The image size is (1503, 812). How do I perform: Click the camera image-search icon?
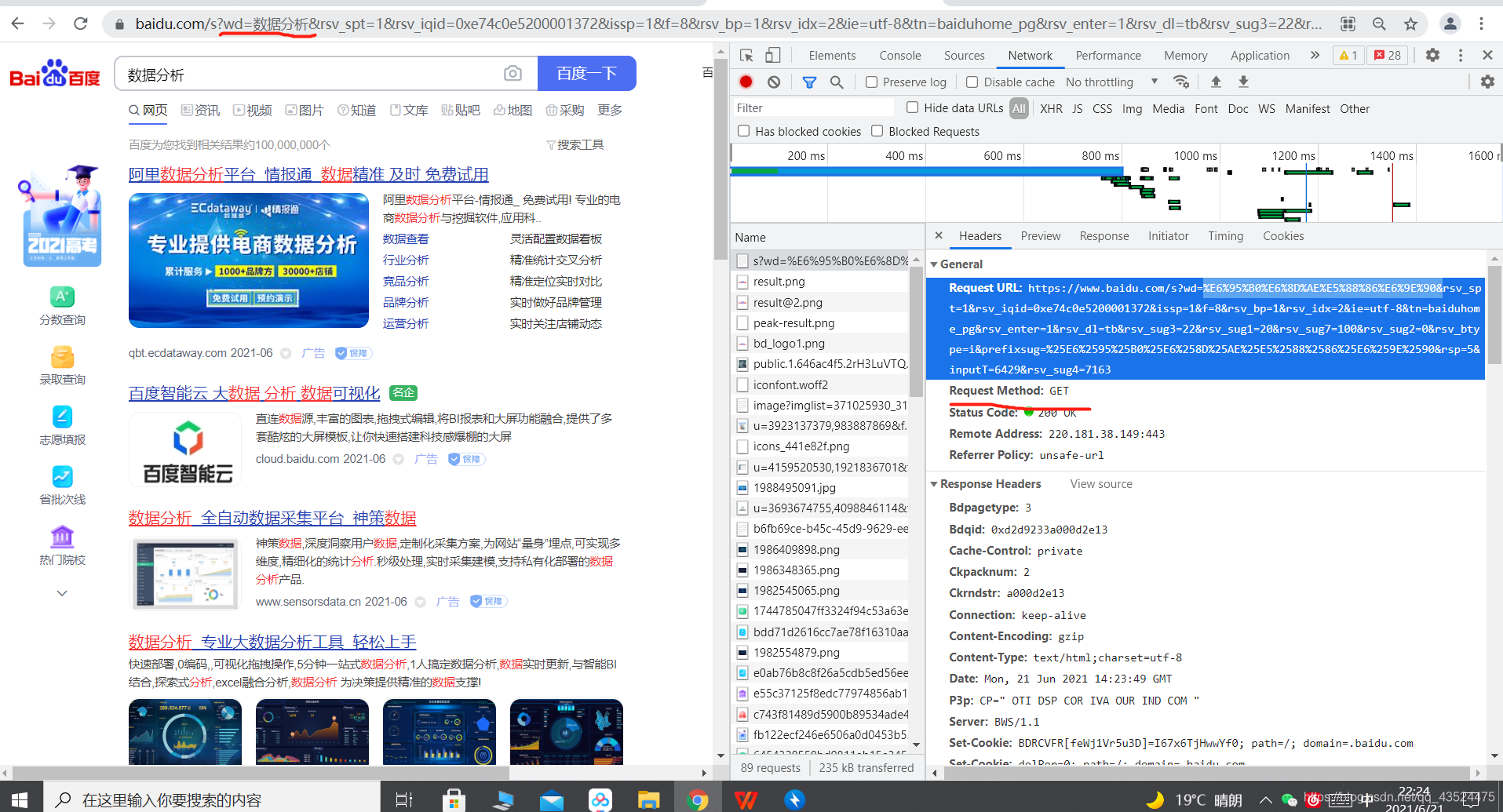pyautogui.click(x=513, y=74)
